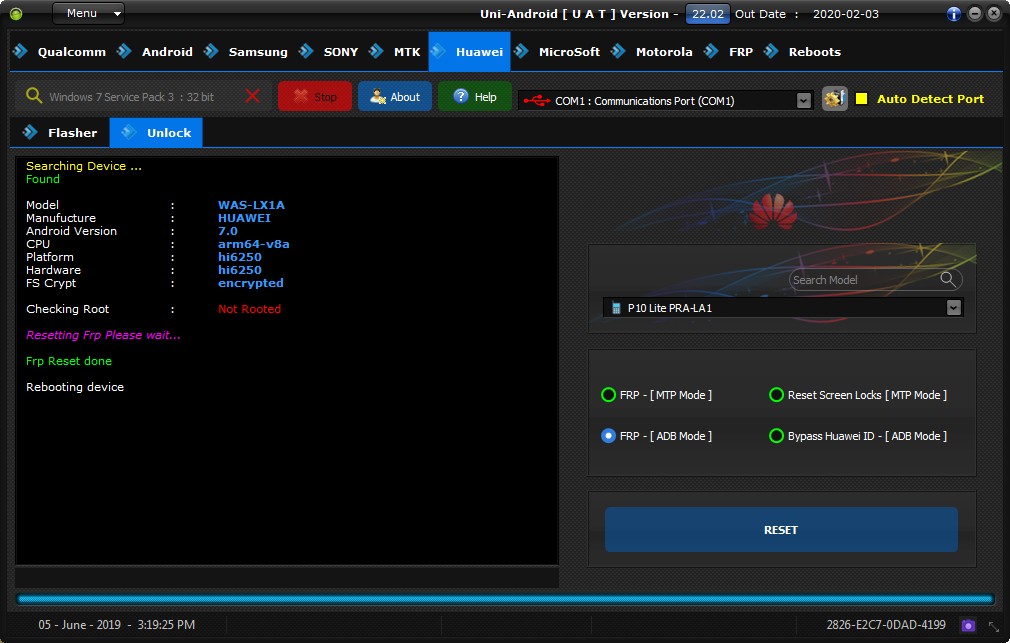Minimize the Uni-Android window
Screen dimensions: 1010x643
coord(975,14)
